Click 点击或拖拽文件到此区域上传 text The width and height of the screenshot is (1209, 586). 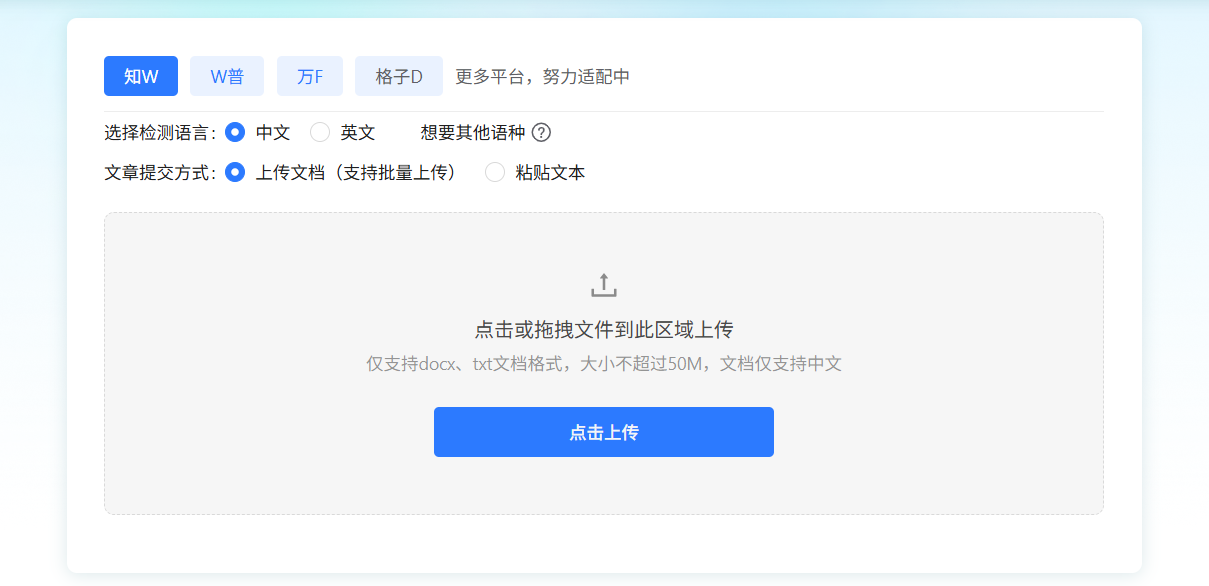pos(604,330)
